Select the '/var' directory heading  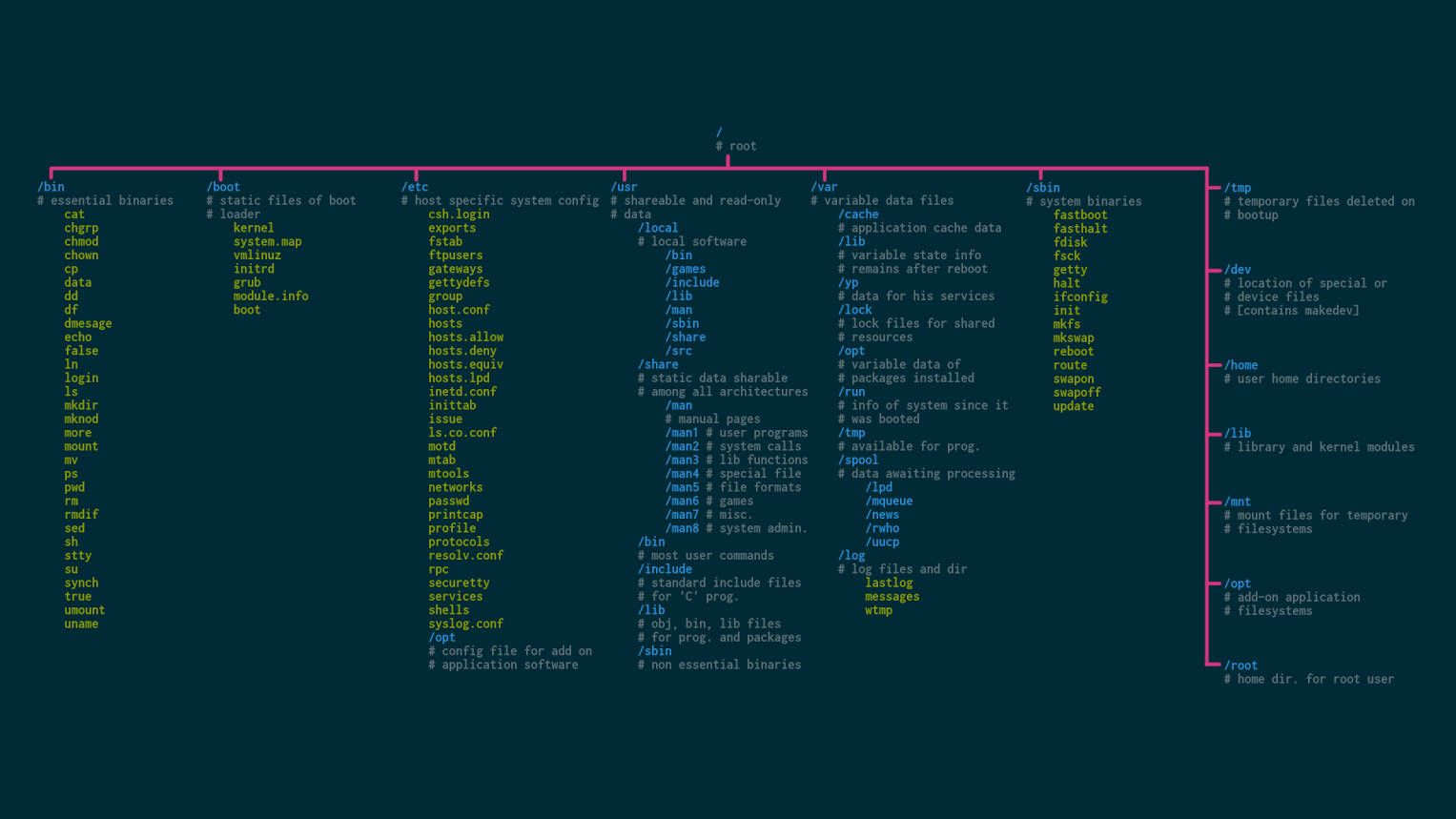pos(824,187)
